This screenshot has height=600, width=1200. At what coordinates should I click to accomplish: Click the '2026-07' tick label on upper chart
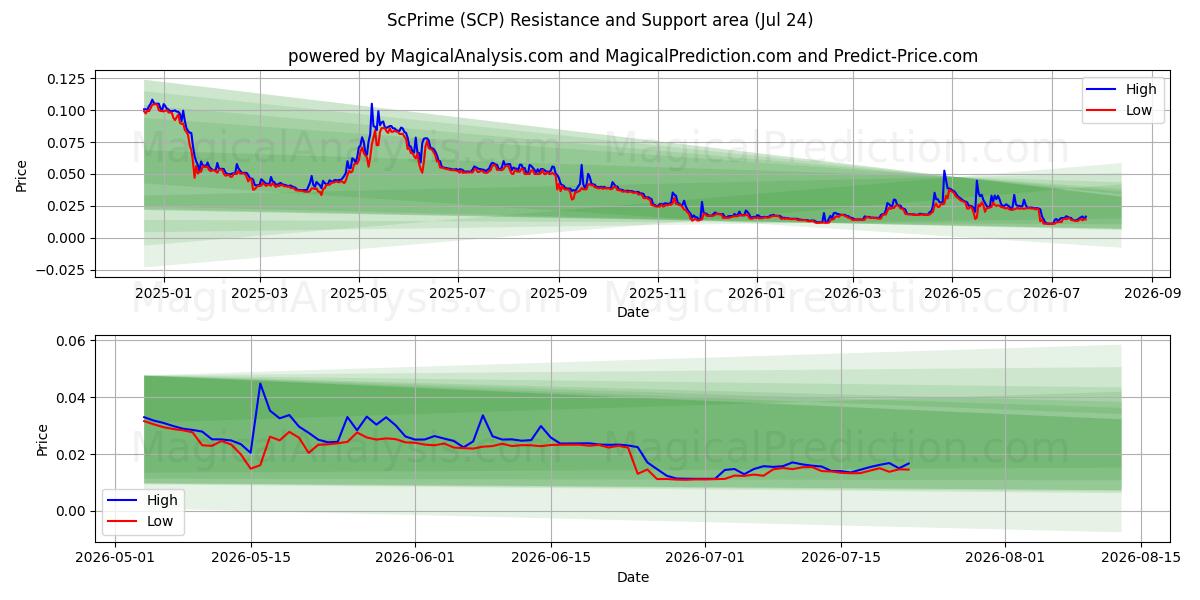click(x=1051, y=294)
